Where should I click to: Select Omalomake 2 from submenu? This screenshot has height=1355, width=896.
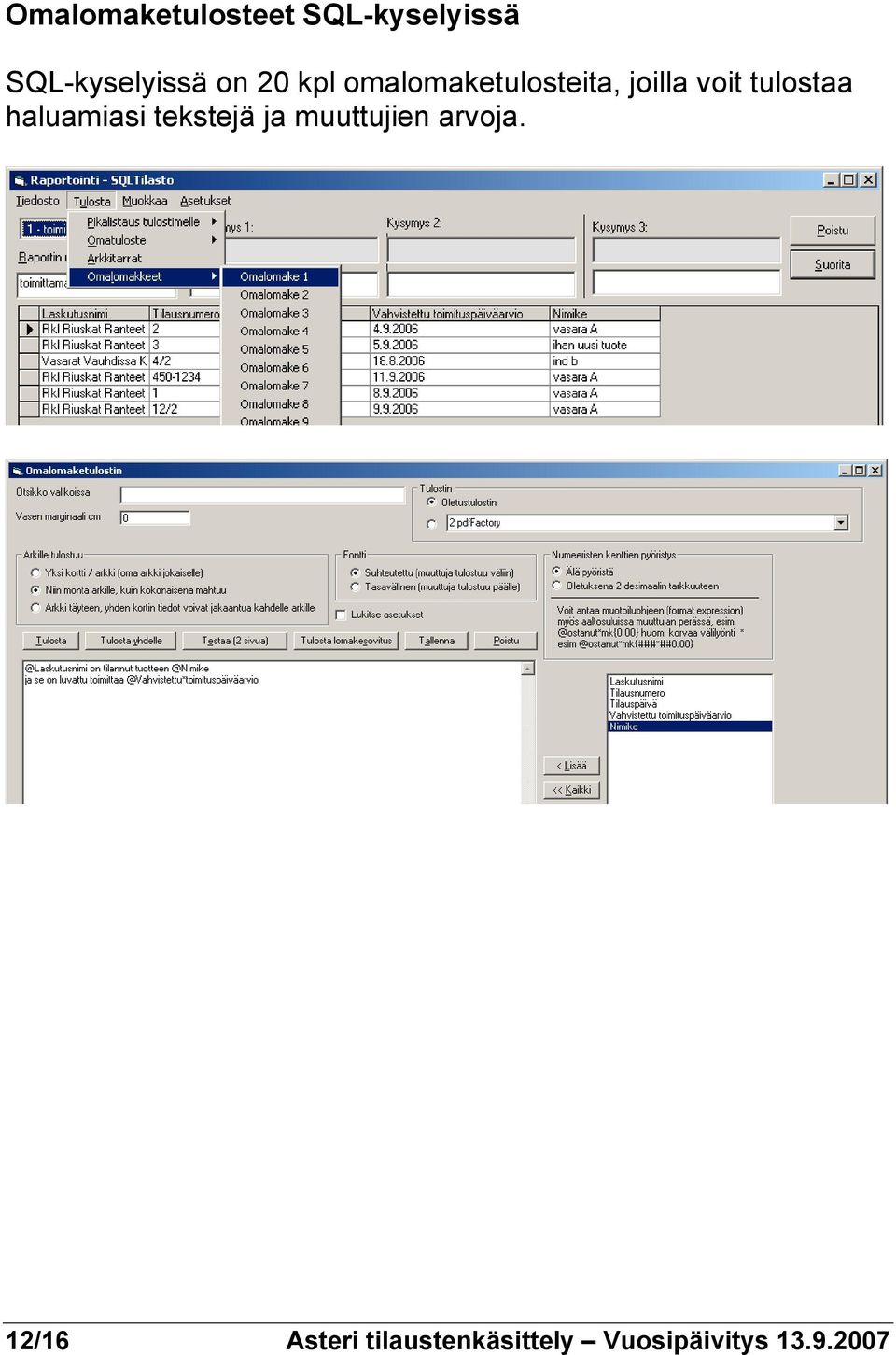[280, 295]
